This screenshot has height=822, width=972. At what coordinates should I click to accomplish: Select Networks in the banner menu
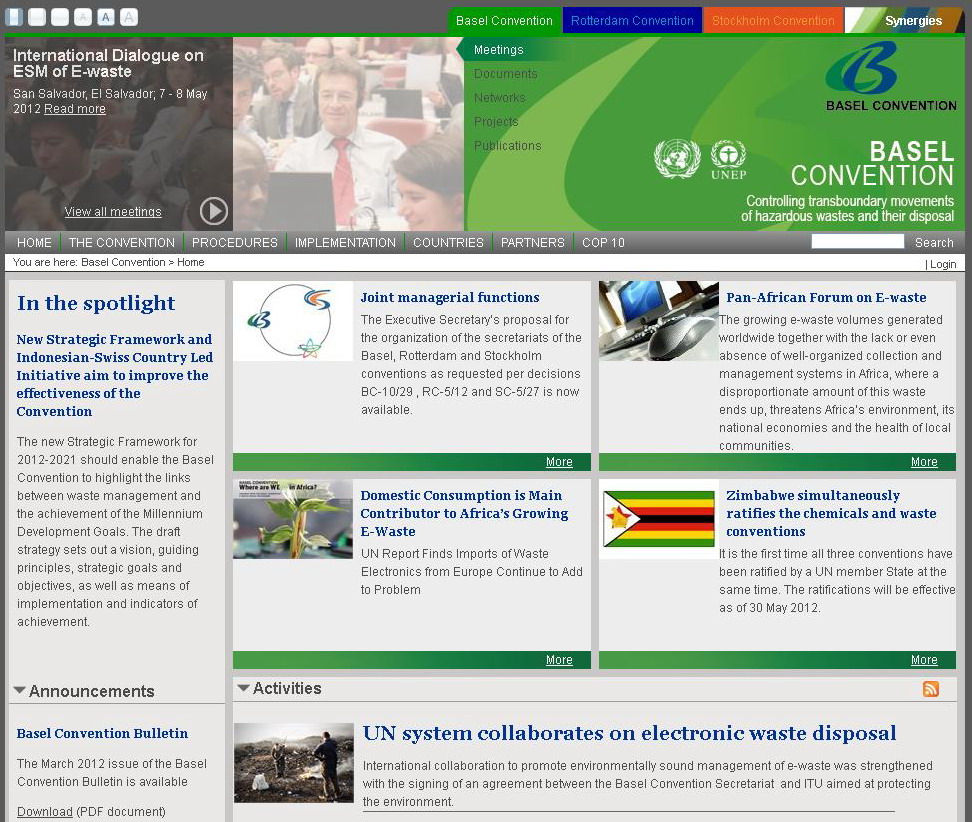499,98
